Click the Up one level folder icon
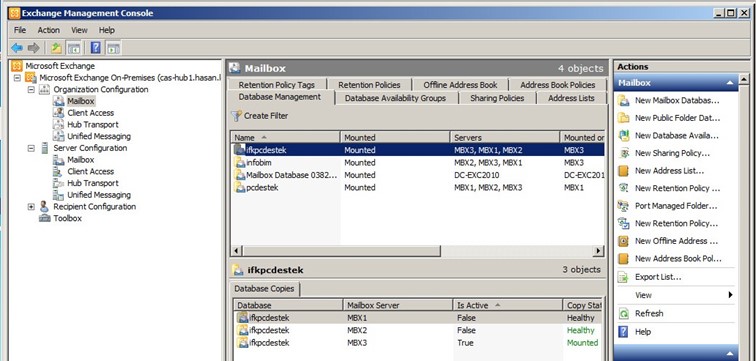The width and height of the screenshot is (756, 361). pos(56,48)
